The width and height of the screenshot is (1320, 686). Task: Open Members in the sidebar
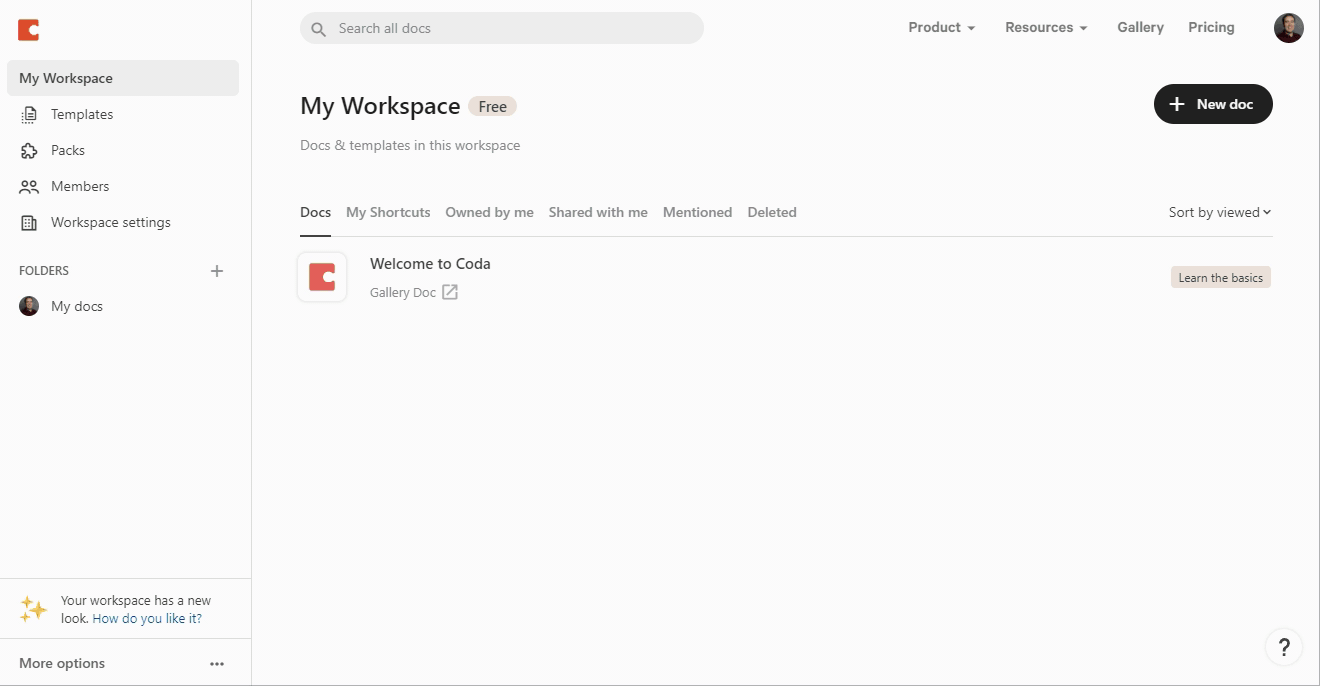[x=123, y=186]
